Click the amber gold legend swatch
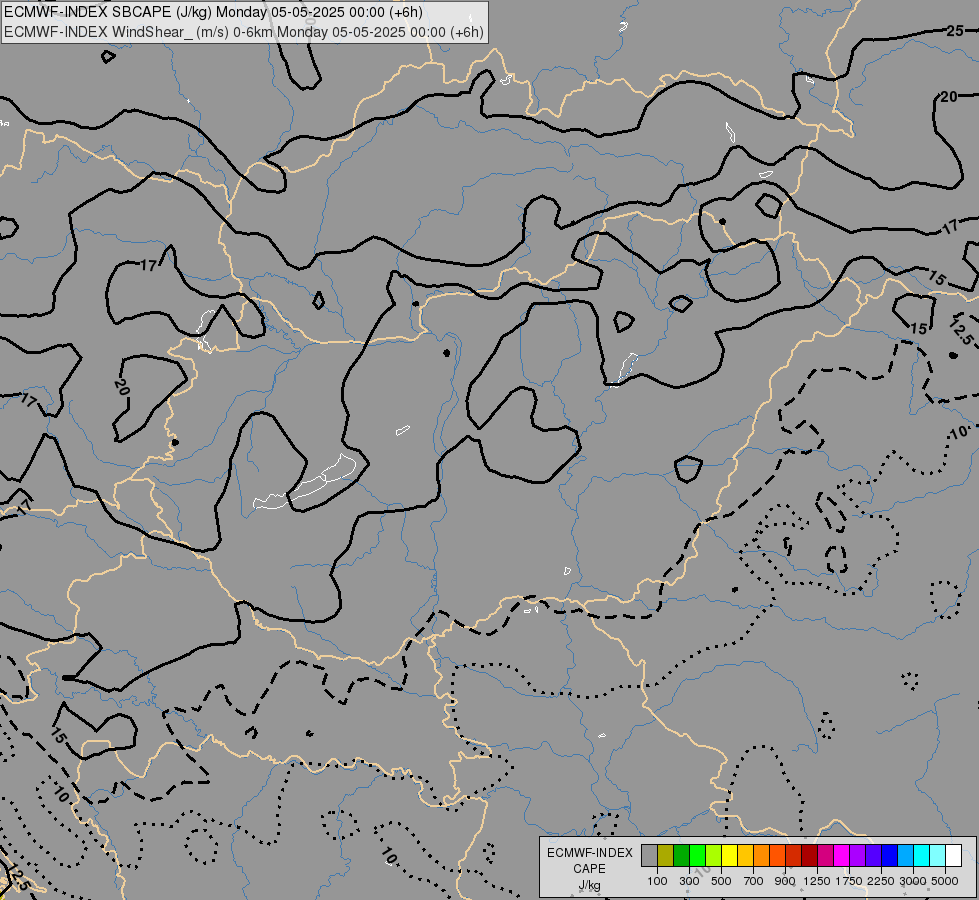Image resolution: width=979 pixels, height=900 pixels. [745, 855]
